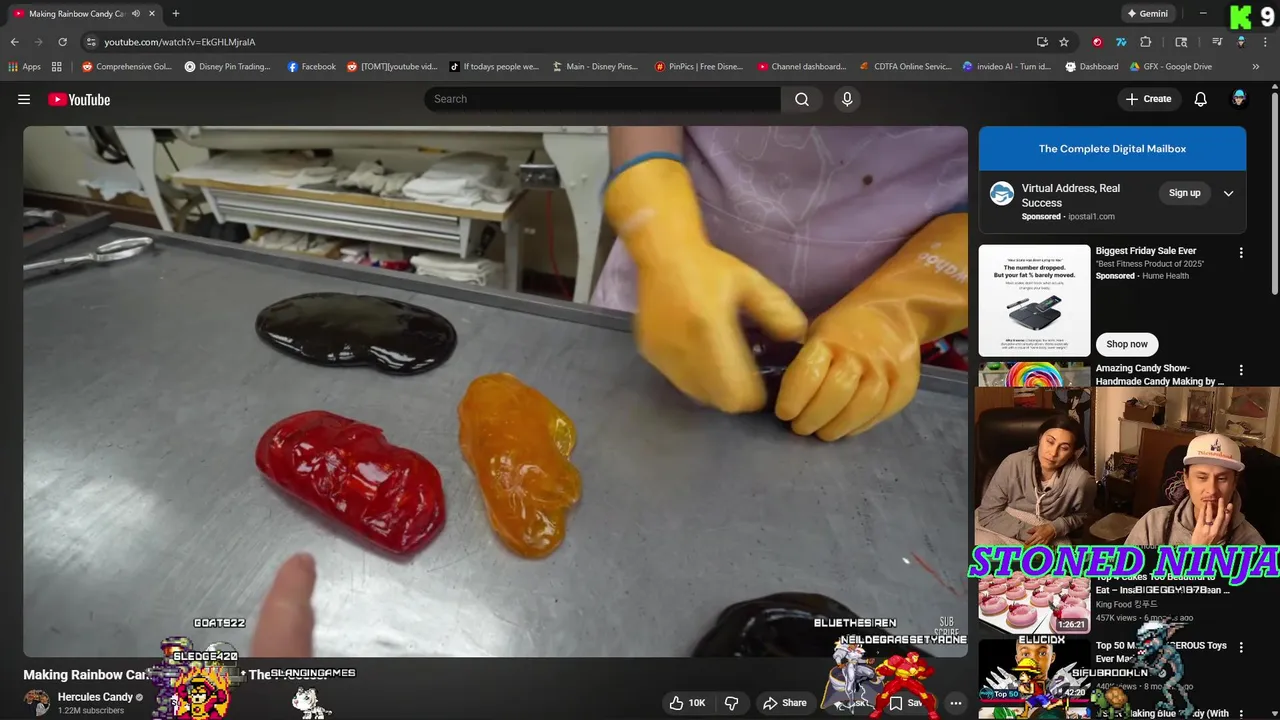Like the video with thumbs up
Image resolution: width=1280 pixels, height=720 pixels.
pos(687,703)
